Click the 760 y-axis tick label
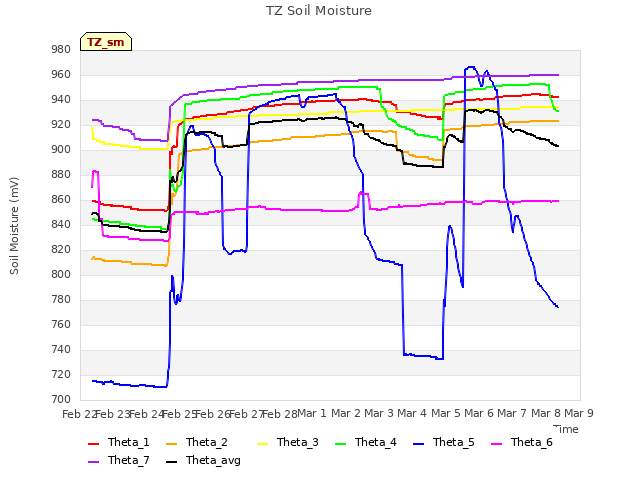Image resolution: width=640 pixels, height=480 pixels. [x=61, y=325]
